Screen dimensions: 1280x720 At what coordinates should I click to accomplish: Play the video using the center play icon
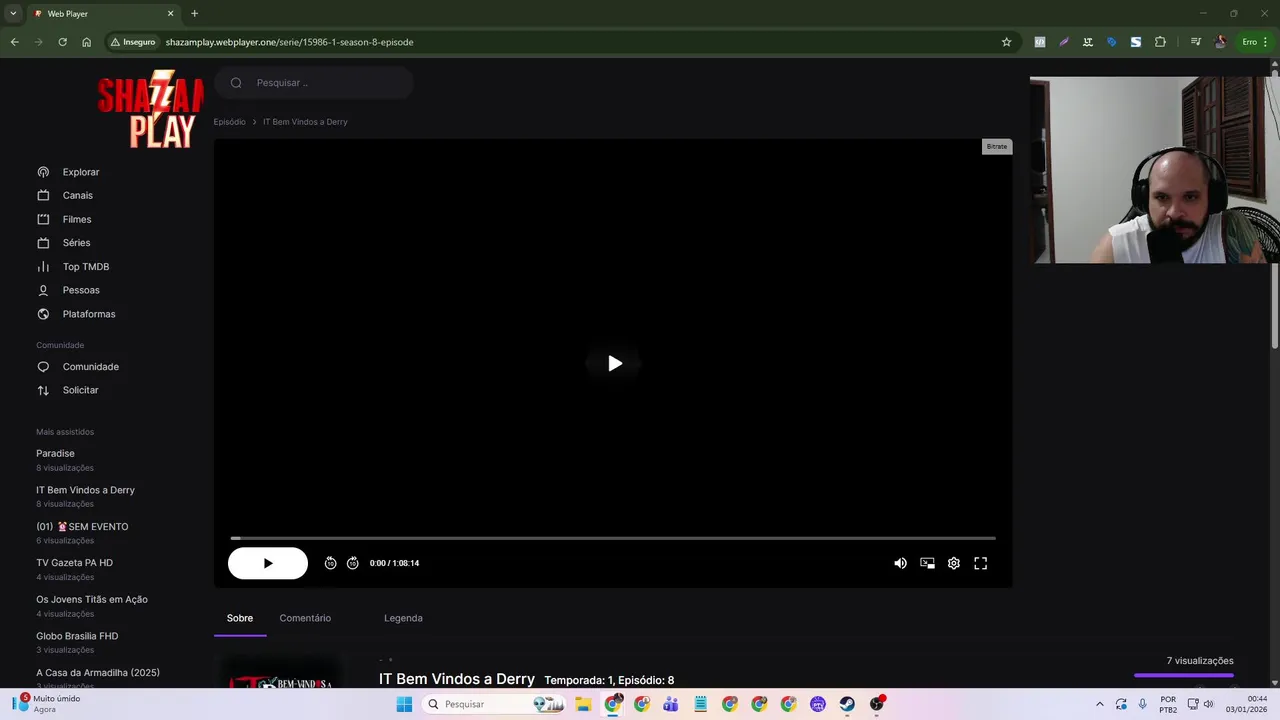[x=614, y=363]
